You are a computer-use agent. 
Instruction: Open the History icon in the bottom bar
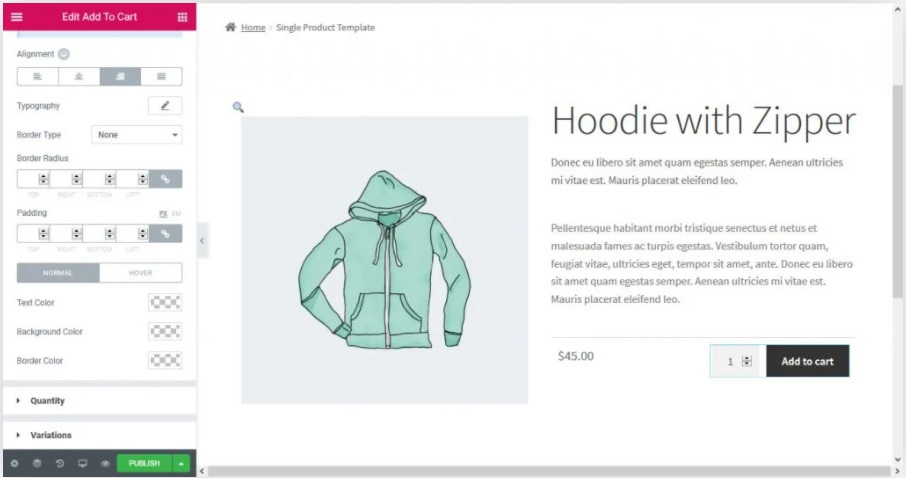[60, 464]
